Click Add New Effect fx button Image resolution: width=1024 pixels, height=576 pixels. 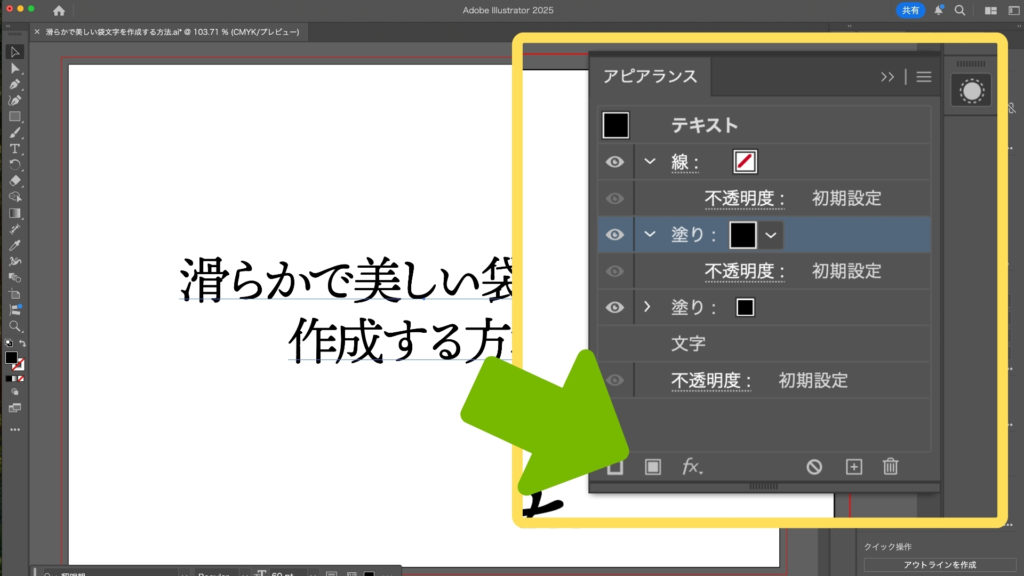click(692, 467)
